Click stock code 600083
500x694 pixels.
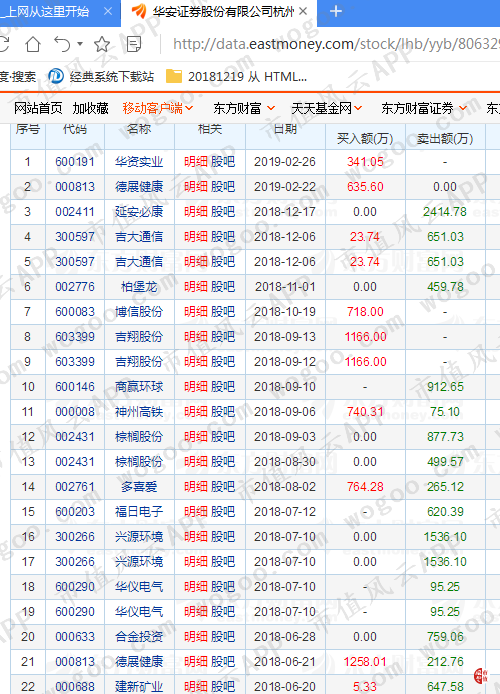[x=75, y=312]
